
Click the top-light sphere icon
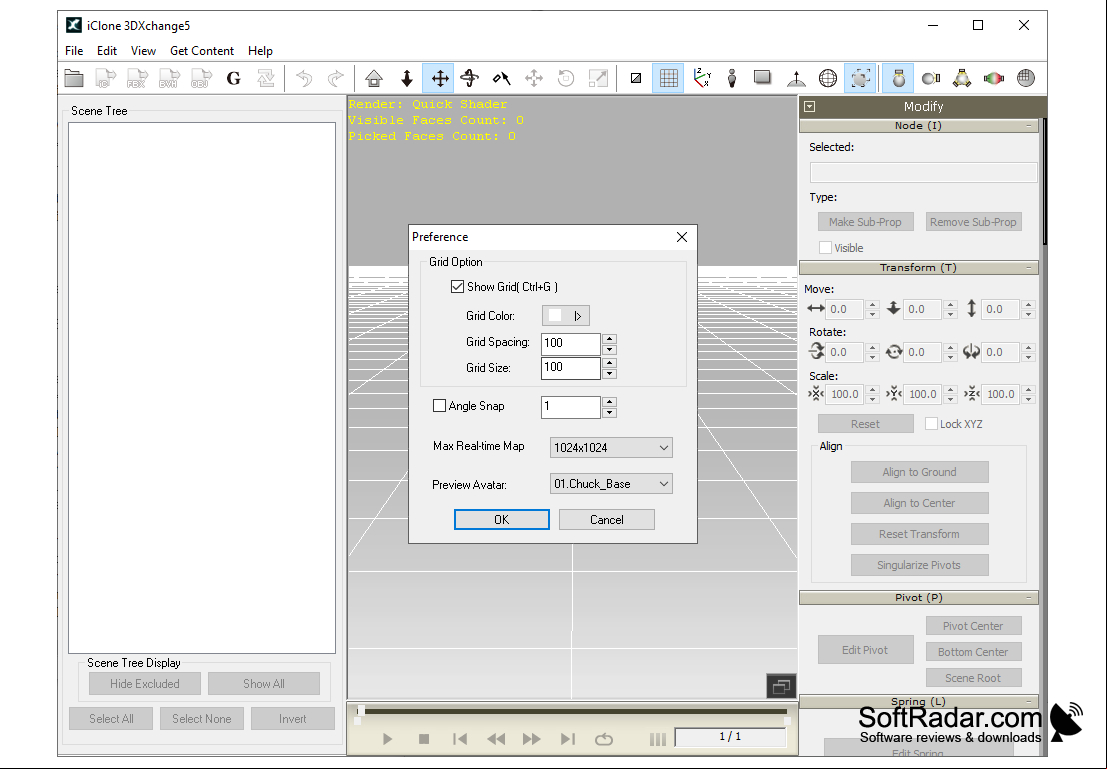tap(898, 78)
